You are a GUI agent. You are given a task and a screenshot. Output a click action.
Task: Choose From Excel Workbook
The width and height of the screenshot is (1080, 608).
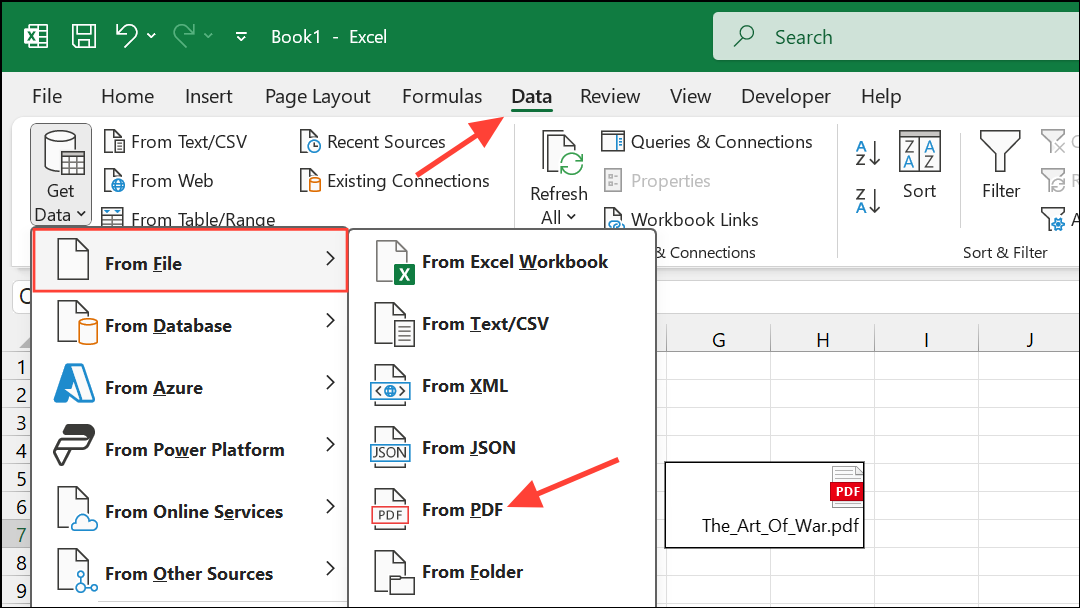pos(502,262)
